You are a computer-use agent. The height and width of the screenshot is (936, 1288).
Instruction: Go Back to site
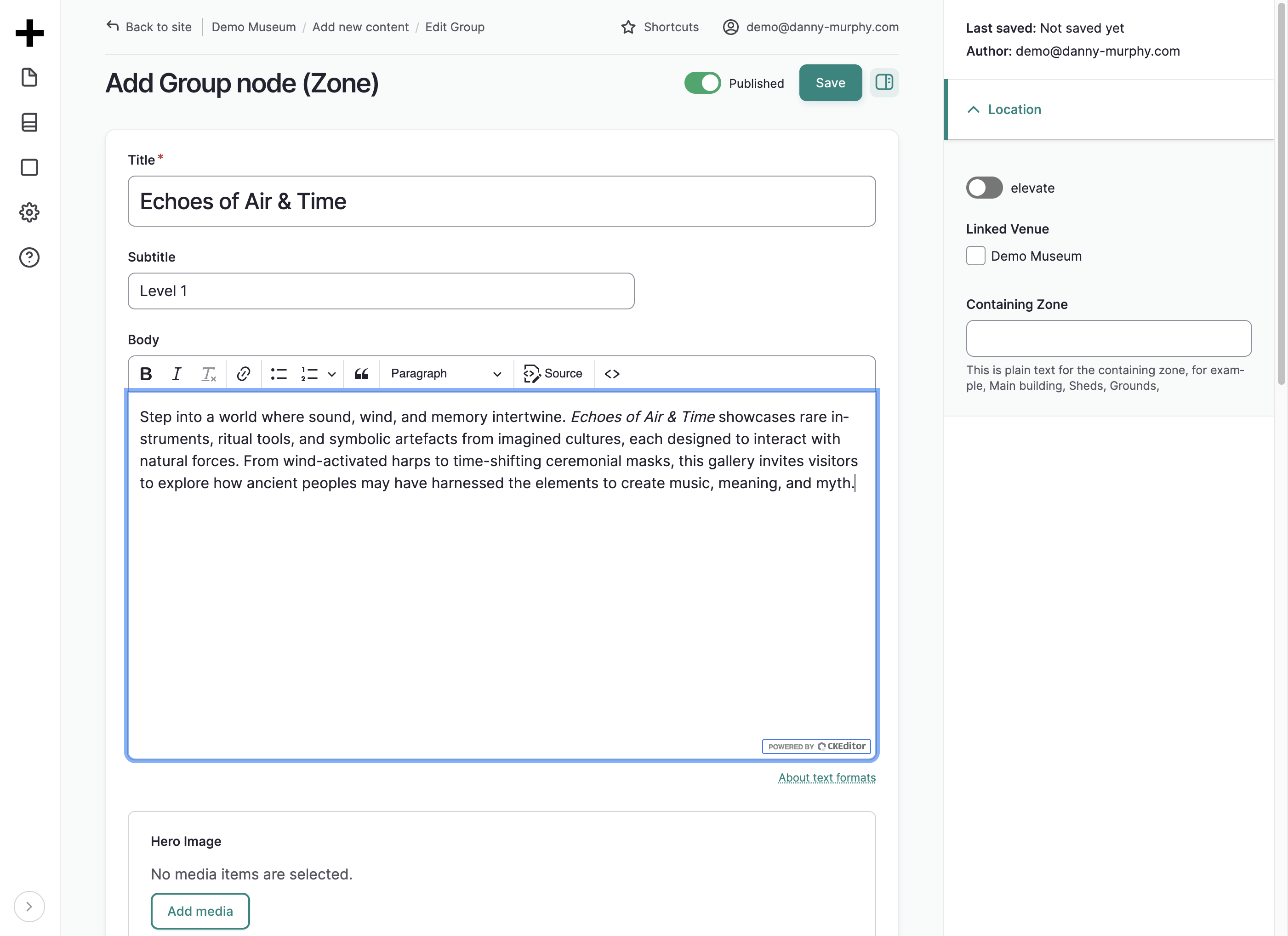tap(149, 27)
